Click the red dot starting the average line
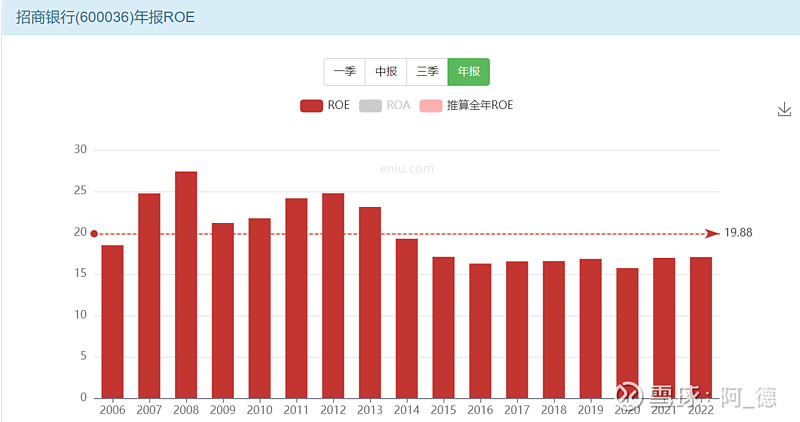 coord(94,234)
